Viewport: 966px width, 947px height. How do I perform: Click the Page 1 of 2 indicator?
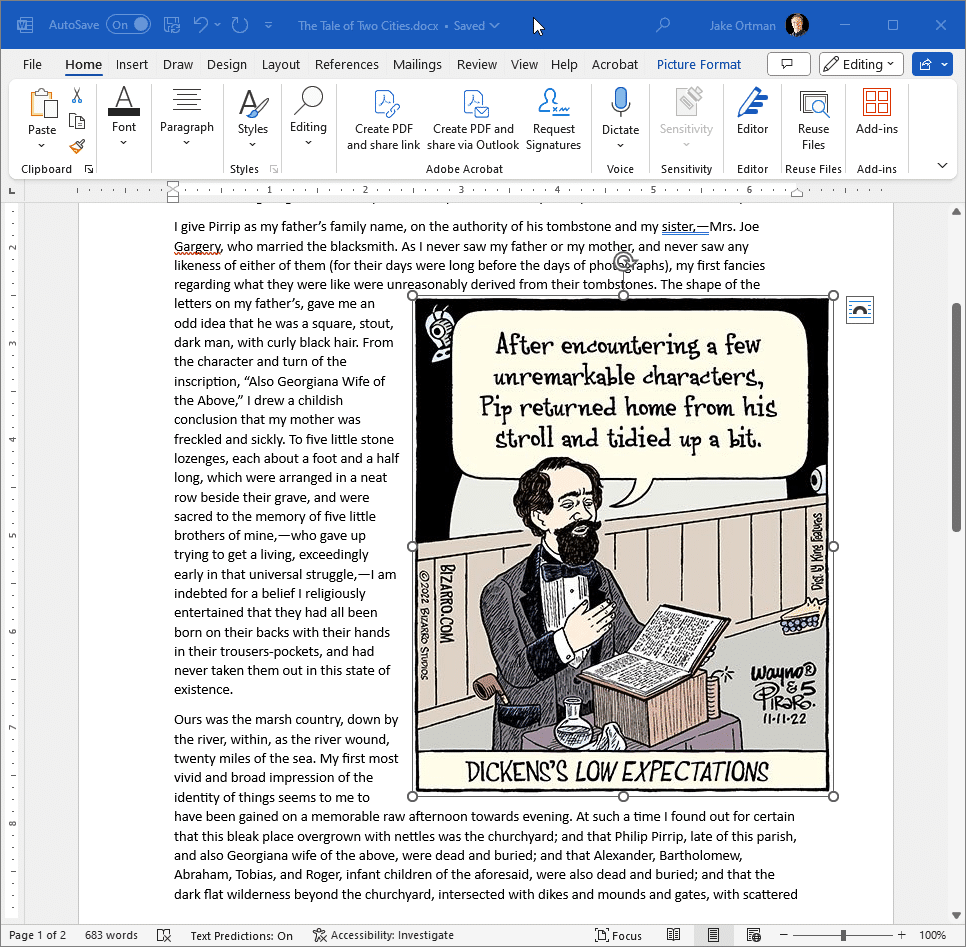[x=38, y=935]
